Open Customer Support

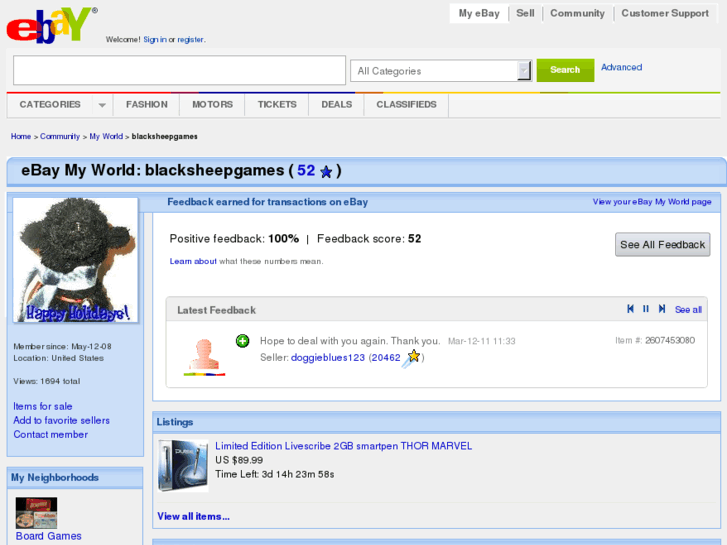pos(665,13)
